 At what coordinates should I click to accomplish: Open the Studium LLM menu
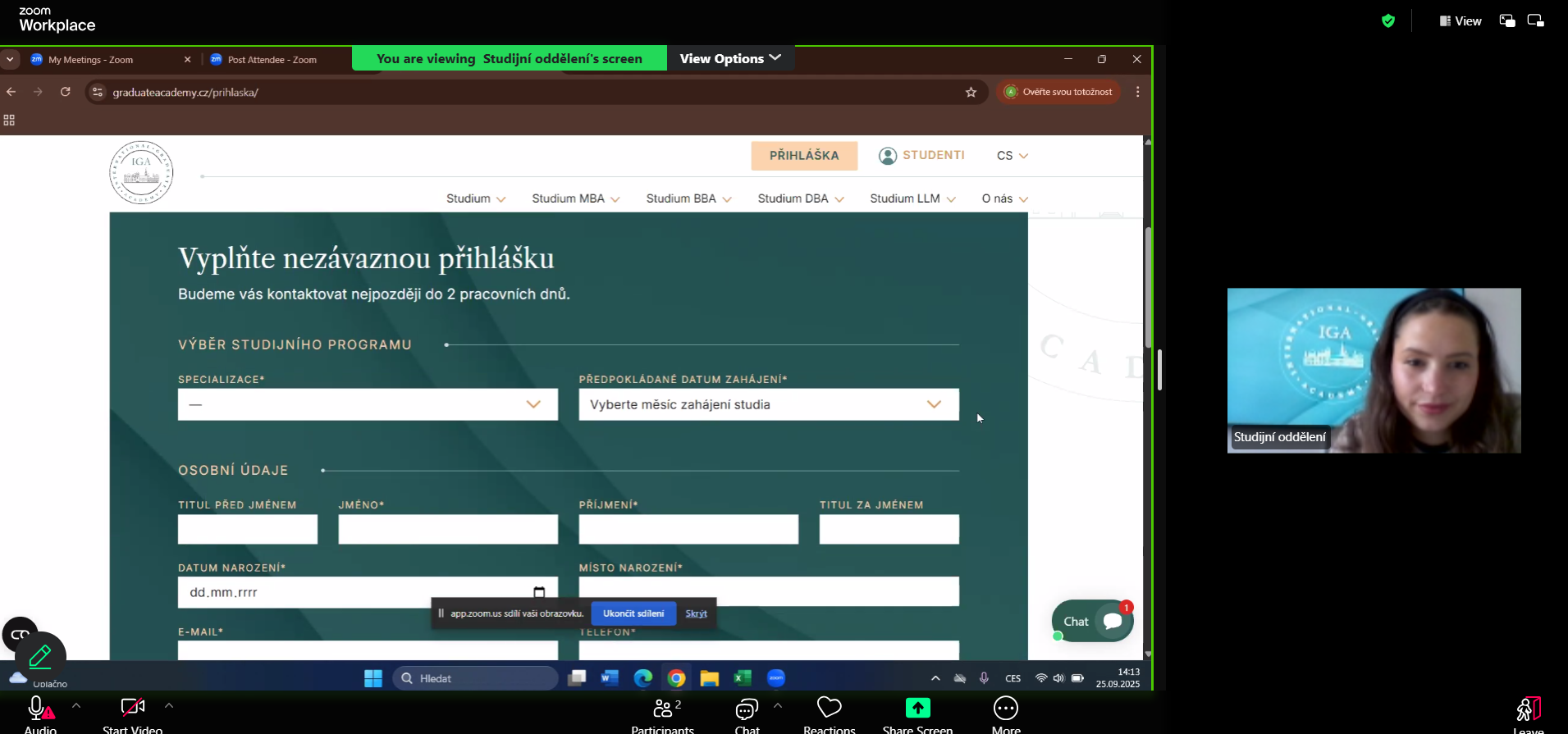(912, 198)
